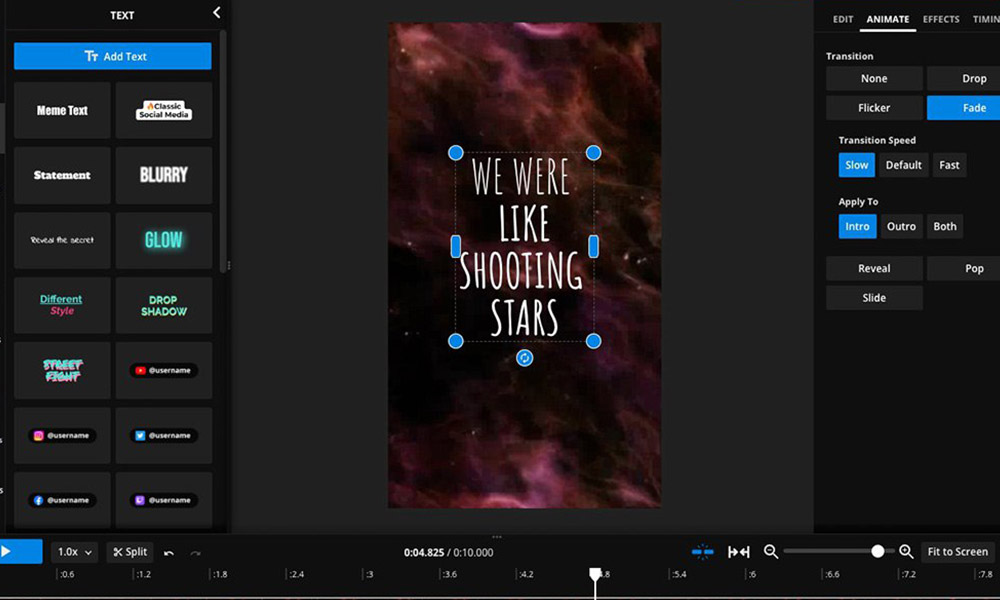
Task: Click the rotate handle below the text box
Action: point(524,358)
